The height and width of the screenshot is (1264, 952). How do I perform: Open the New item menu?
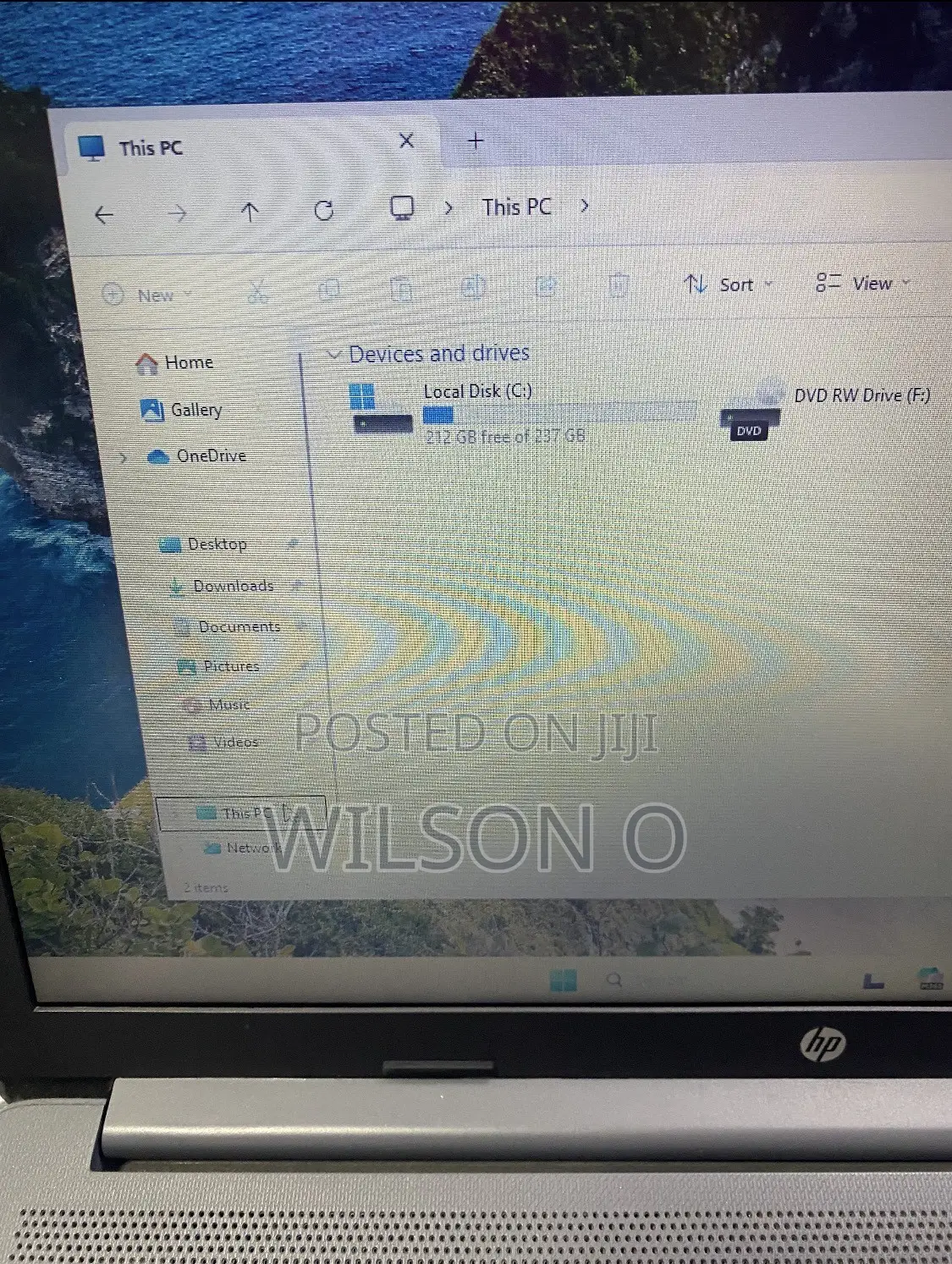pos(147,295)
